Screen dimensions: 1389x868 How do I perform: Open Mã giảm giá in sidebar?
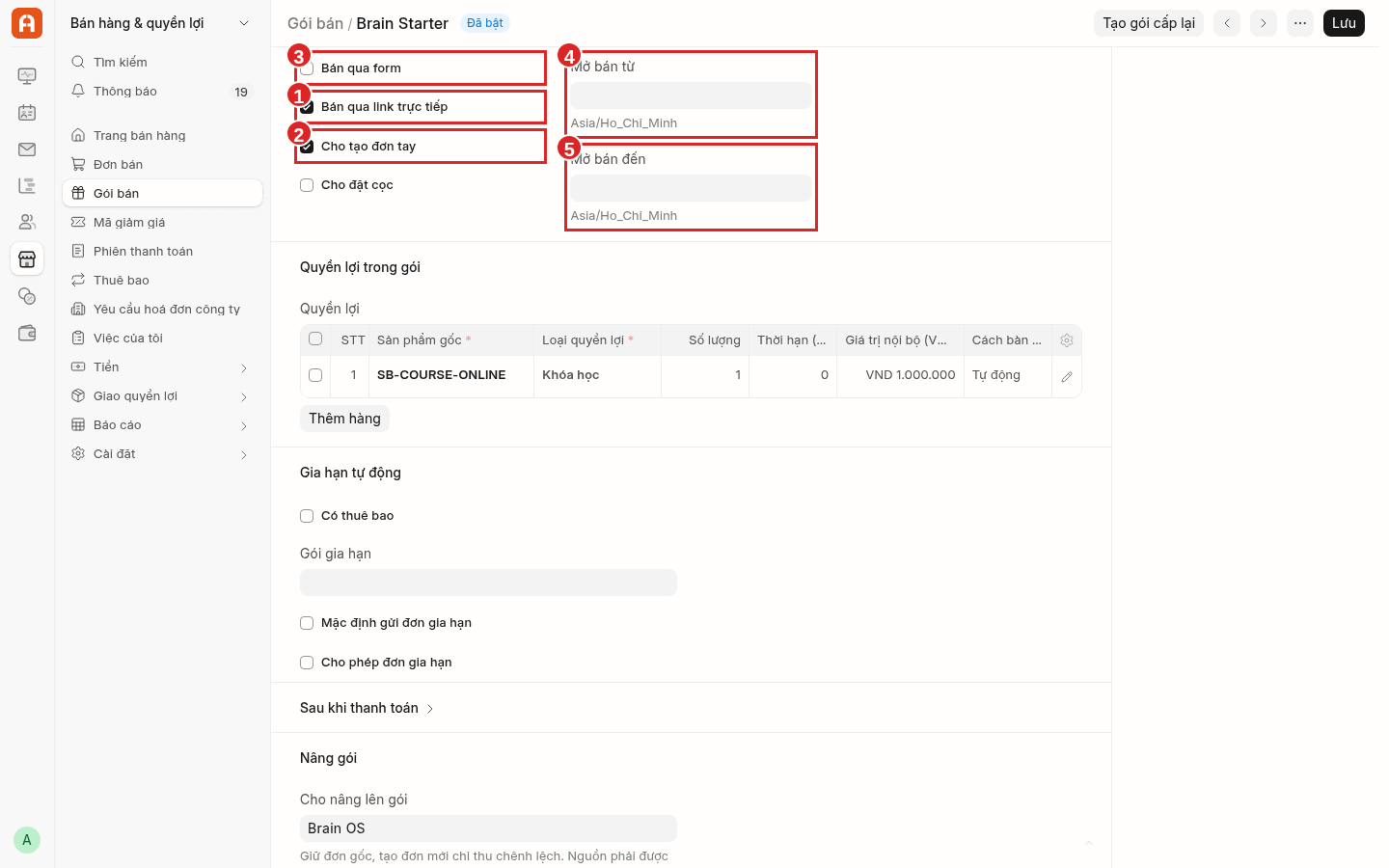click(162, 223)
